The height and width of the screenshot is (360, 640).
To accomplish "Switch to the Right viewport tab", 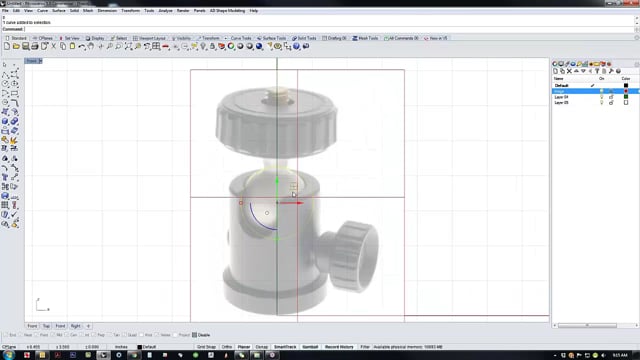I will 76,326.
